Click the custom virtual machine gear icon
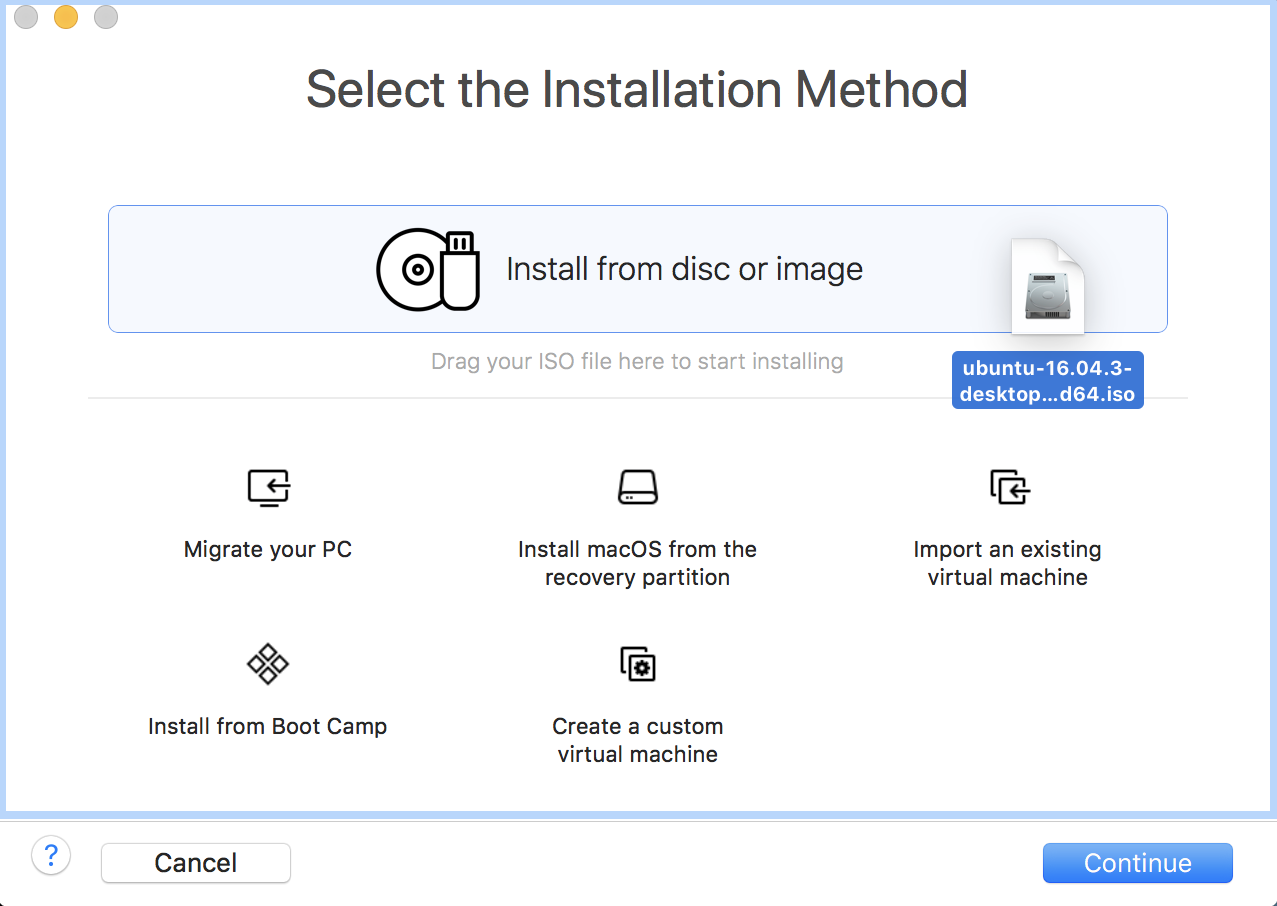 (x=638, y=664)
